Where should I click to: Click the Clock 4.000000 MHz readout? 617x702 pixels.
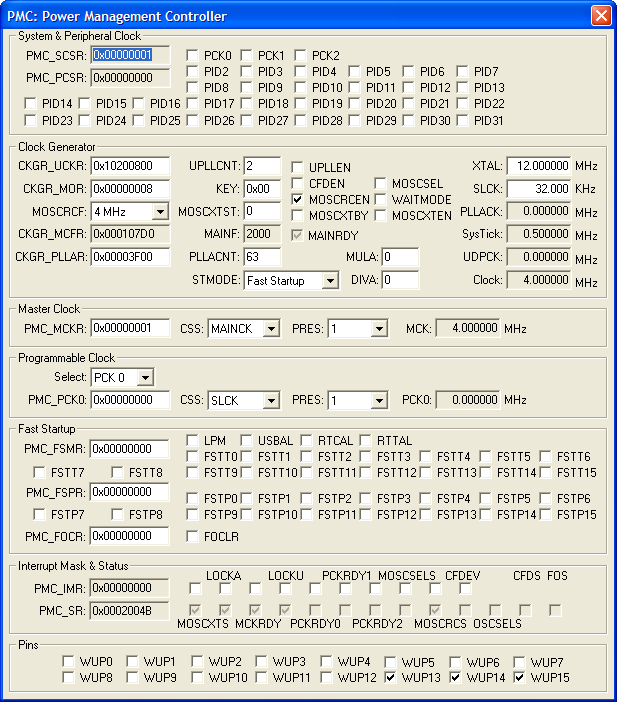point(539,280)
